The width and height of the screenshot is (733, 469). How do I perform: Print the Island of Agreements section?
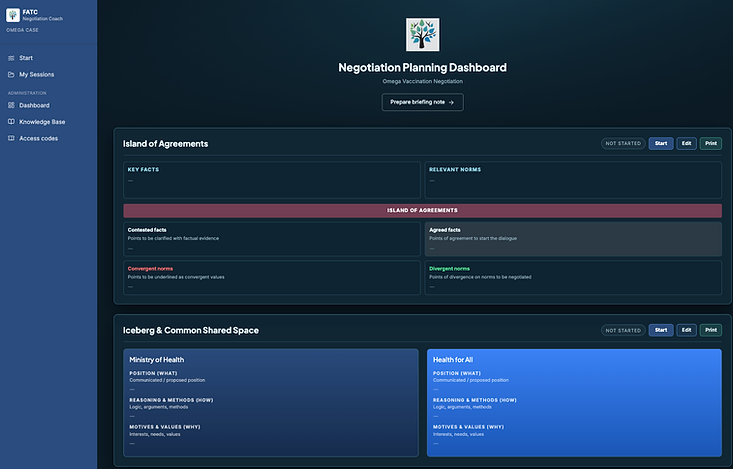click(x=711, y=144)
